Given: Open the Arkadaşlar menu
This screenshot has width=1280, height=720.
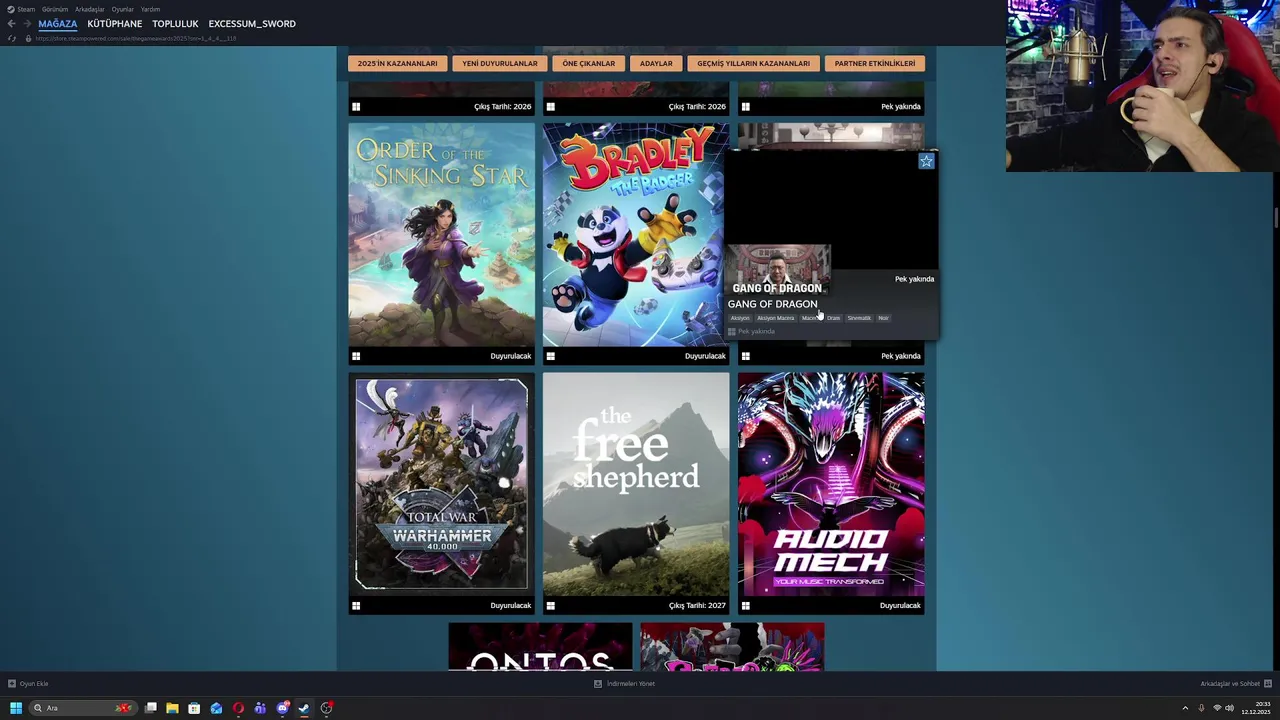Looking at the screenshot, I should click(x=89, y=9).
